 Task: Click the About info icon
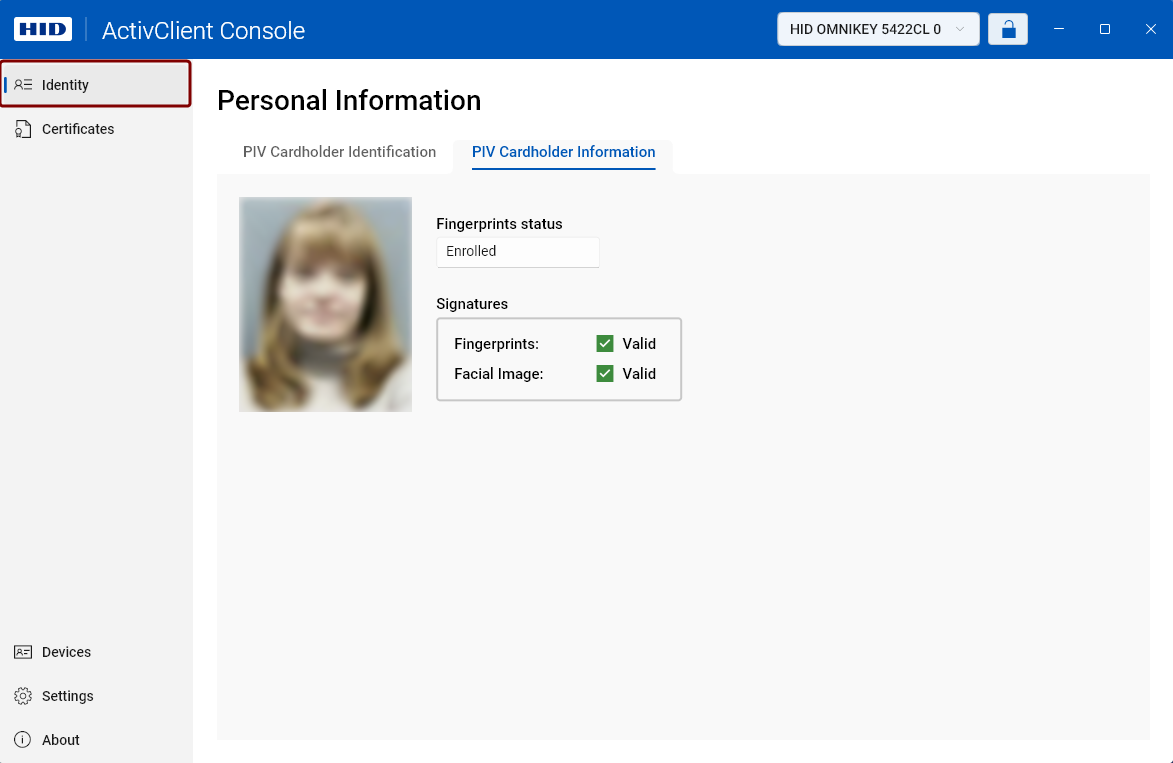(23, 740)
